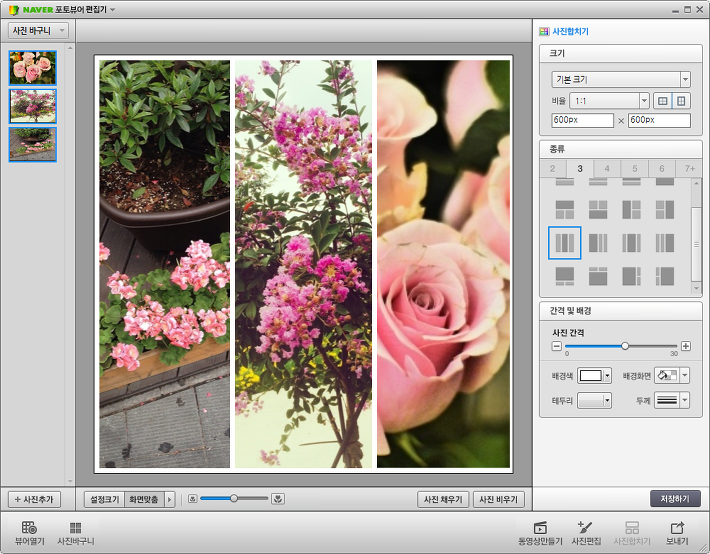Open 보내기 send/share icon
The height and width of the screenshot is (554, 710).
(x=677, y=533)
